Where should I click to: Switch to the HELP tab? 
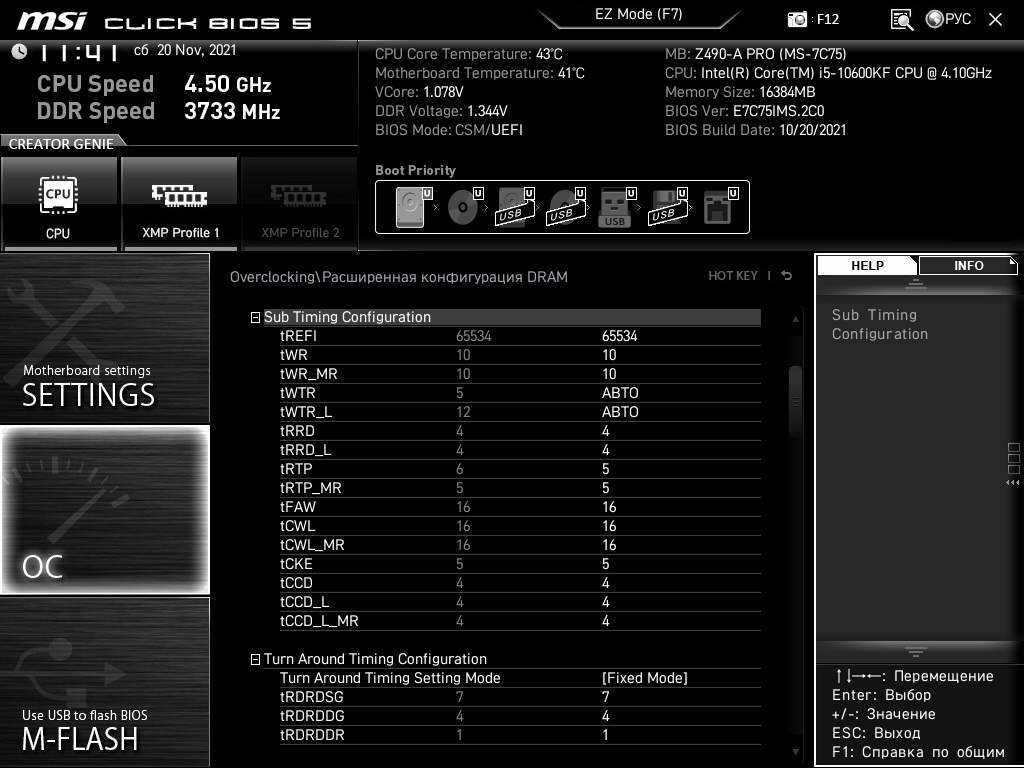[x=867, y=265]
